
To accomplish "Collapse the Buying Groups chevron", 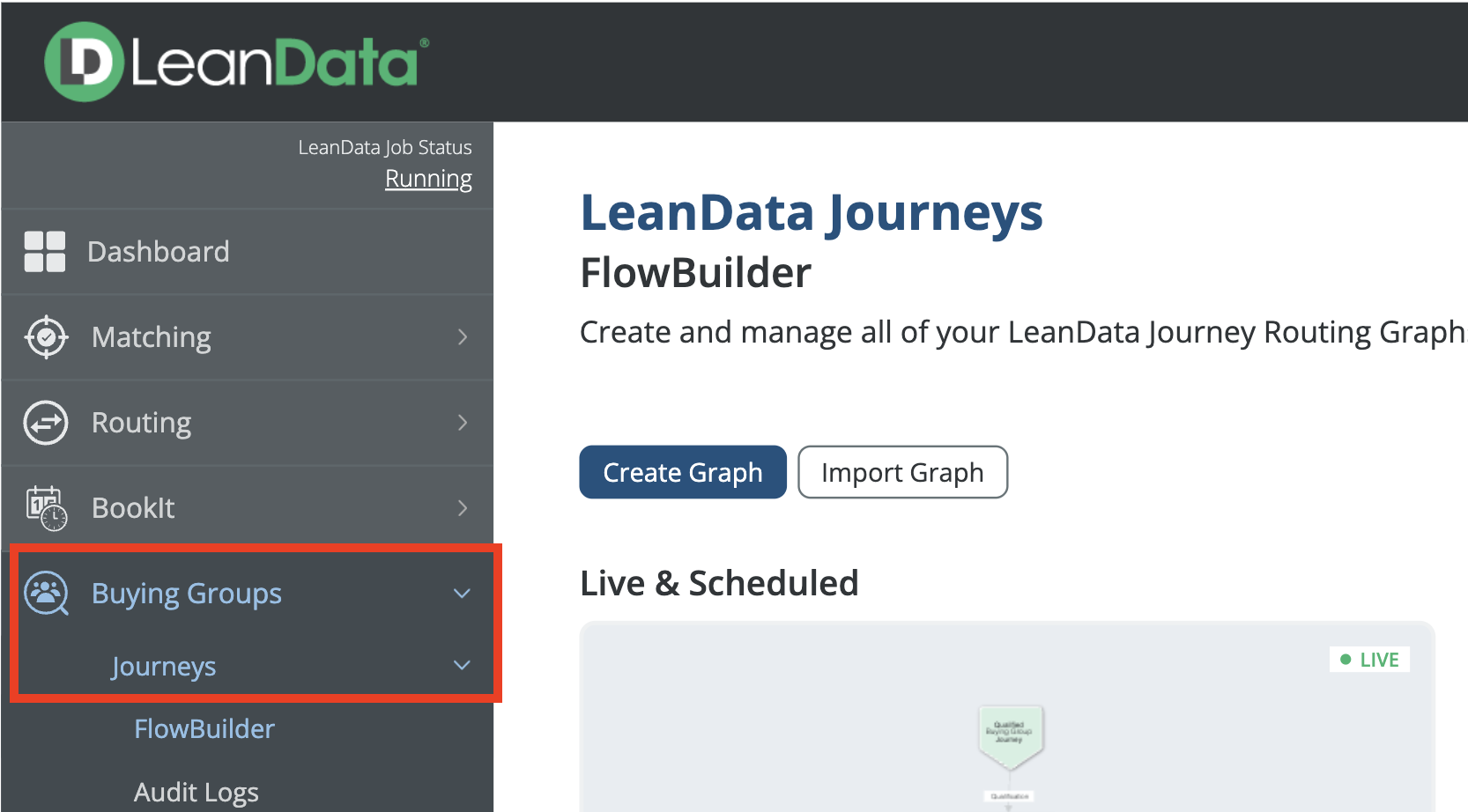I will [462, 594].
